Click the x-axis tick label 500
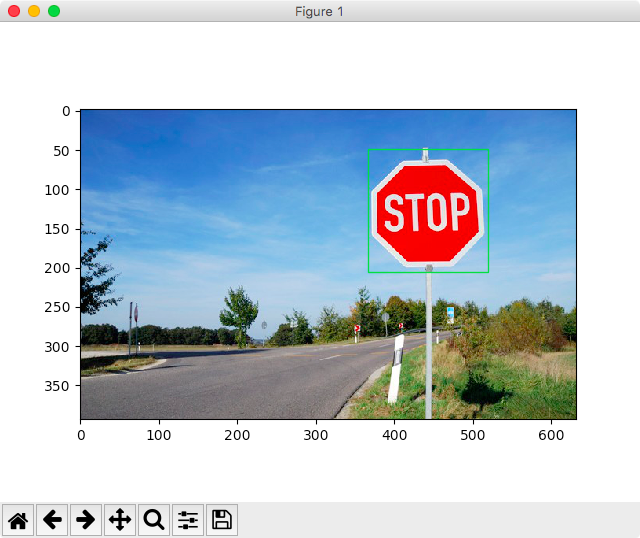Image resolution: width=640 pixels, height=538 pixels. [473, 435]
